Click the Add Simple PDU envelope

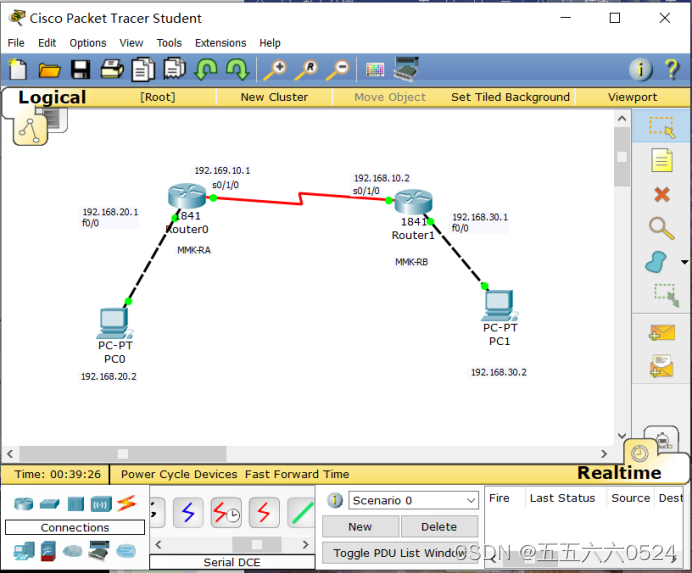[661, 332]
